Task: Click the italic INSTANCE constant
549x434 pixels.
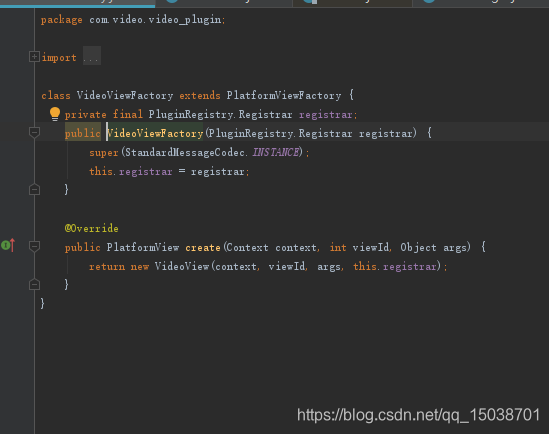Action: click(x=276, y=152)
